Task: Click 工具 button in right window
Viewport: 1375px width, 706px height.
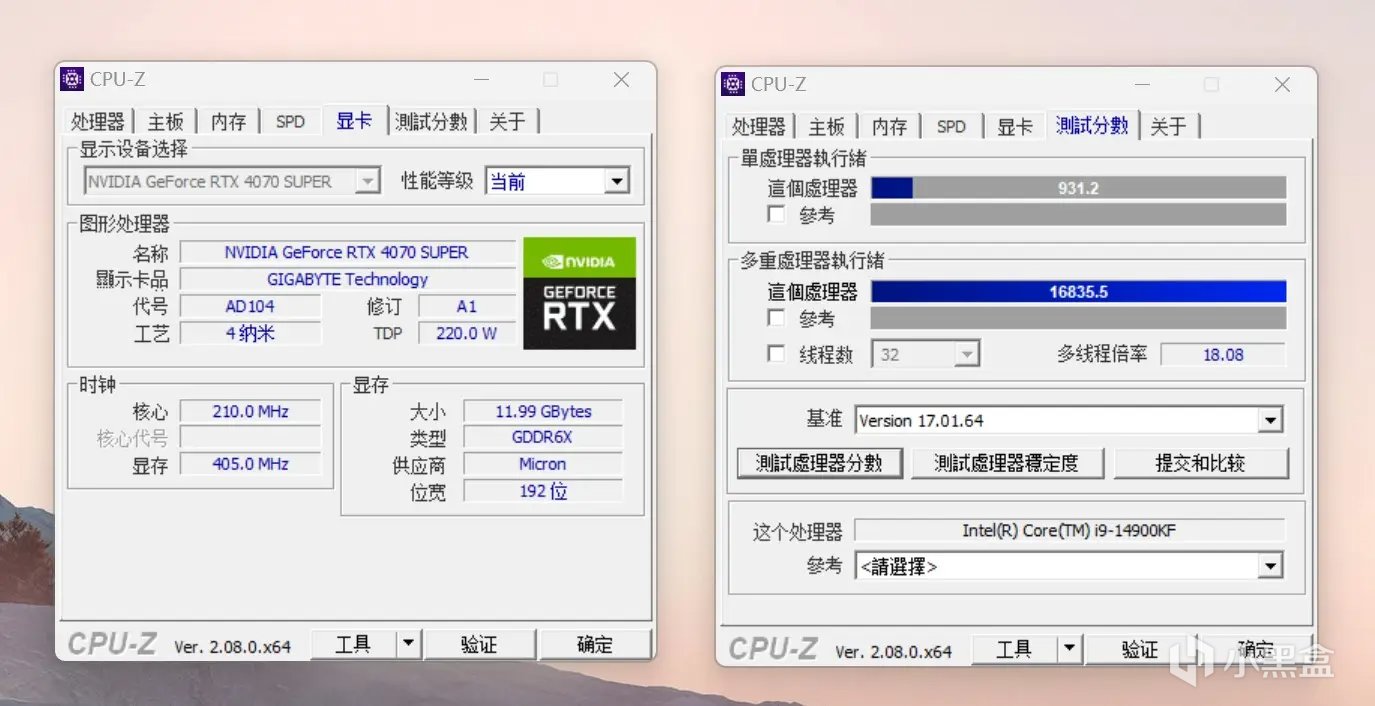Action: 1014,650
